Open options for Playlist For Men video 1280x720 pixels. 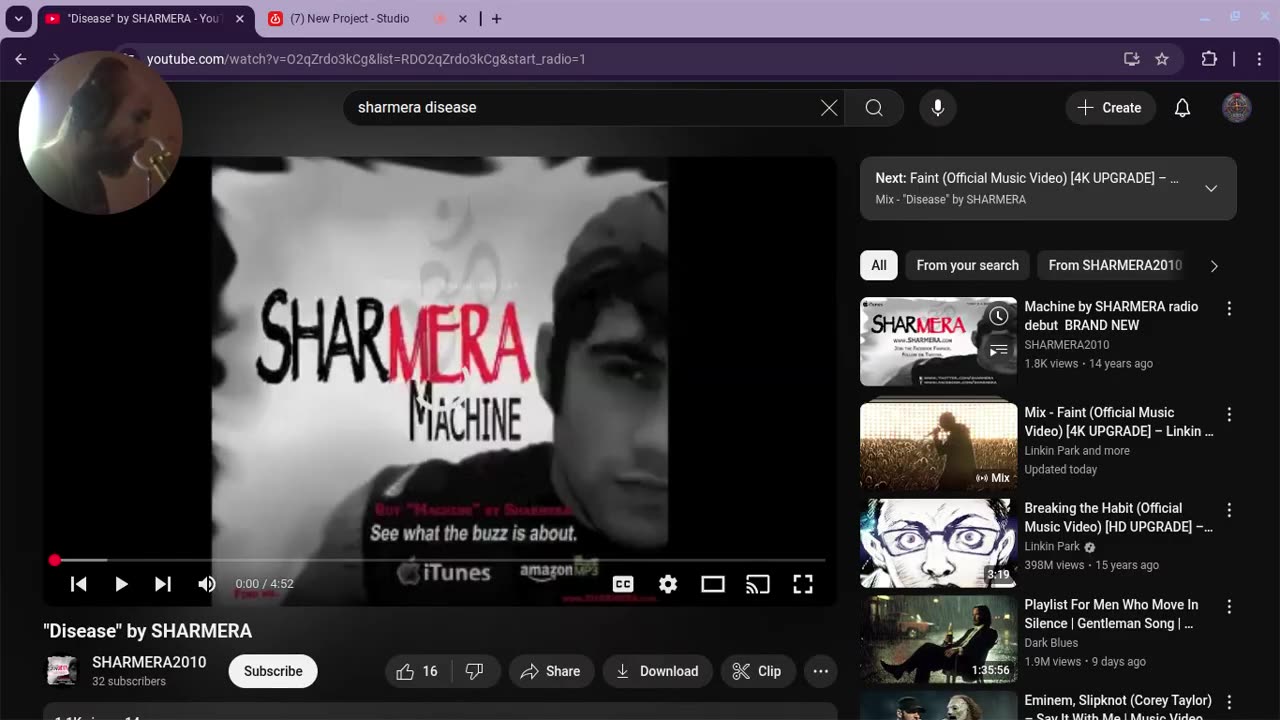click(x=1229, y=606)
